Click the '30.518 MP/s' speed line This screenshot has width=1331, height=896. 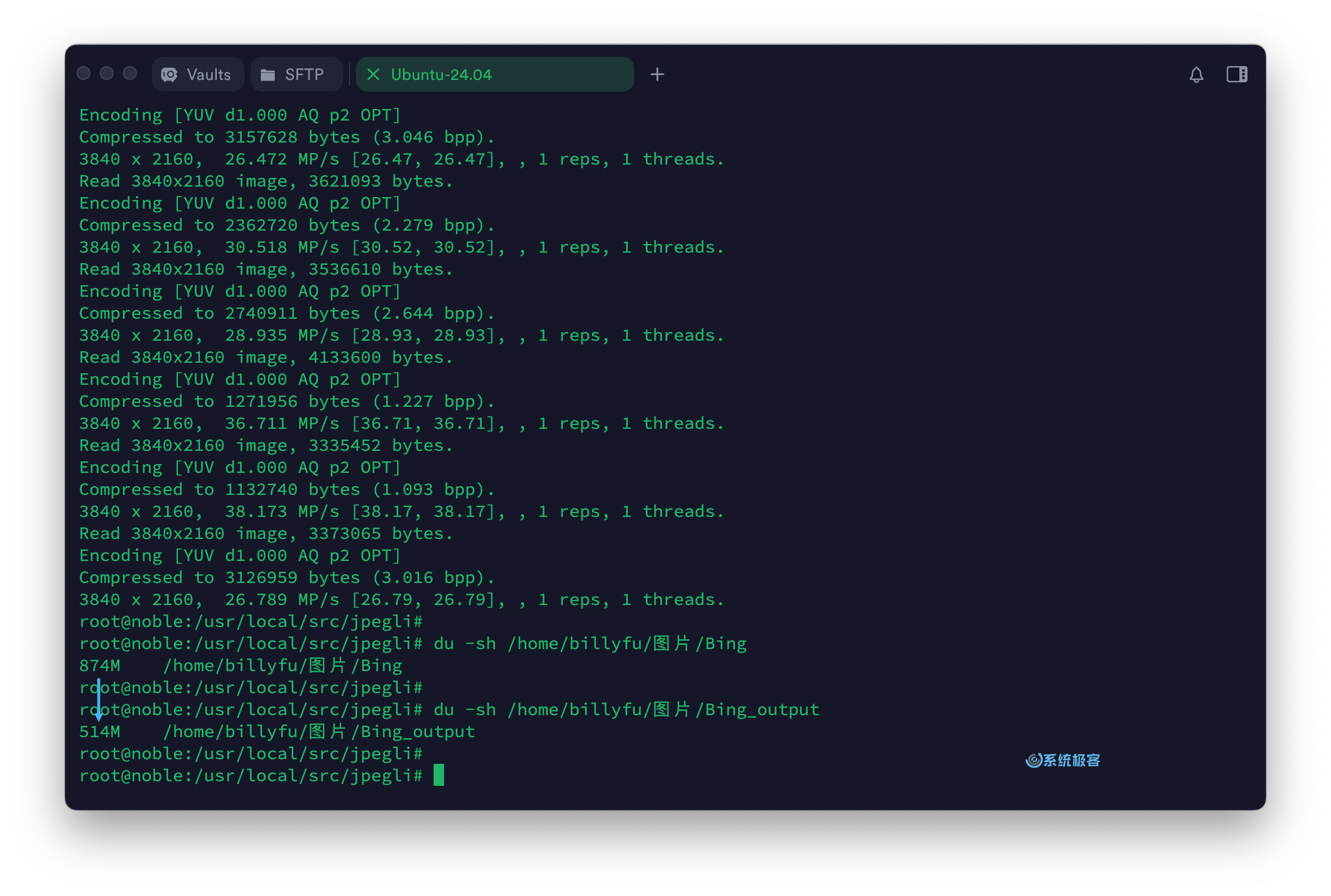pyautogui.click(x=402, y=247)
